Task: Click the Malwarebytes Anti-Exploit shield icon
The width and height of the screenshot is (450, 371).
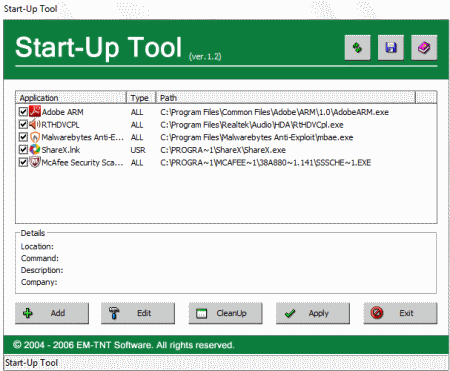Action: pos(35,137)
